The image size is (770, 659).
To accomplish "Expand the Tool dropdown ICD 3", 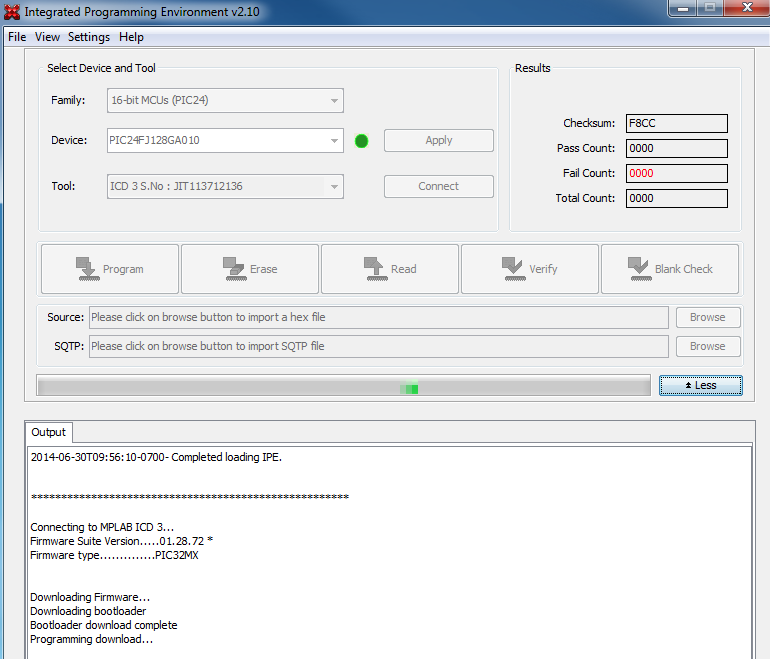I will (334, 186).
